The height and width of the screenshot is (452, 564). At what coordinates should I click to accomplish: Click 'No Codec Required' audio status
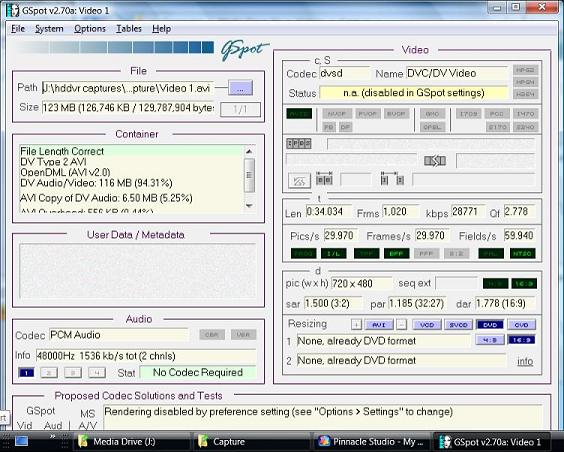[x=198, y=372]
